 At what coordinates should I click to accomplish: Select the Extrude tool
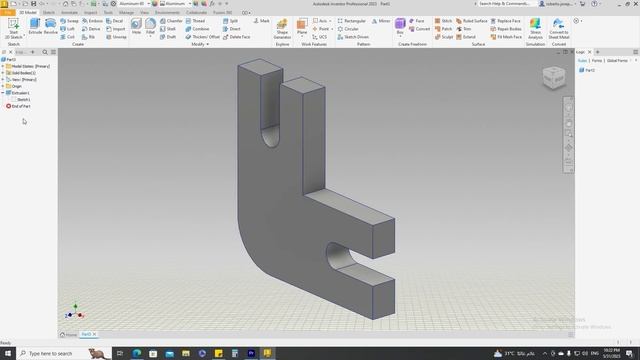click(x=35, y=27)
